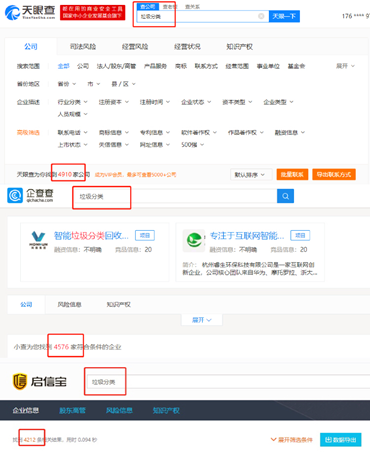Clear the Tianyancha search box with the X icon
The height and width of the screenshot is (452, 370).
261,16
